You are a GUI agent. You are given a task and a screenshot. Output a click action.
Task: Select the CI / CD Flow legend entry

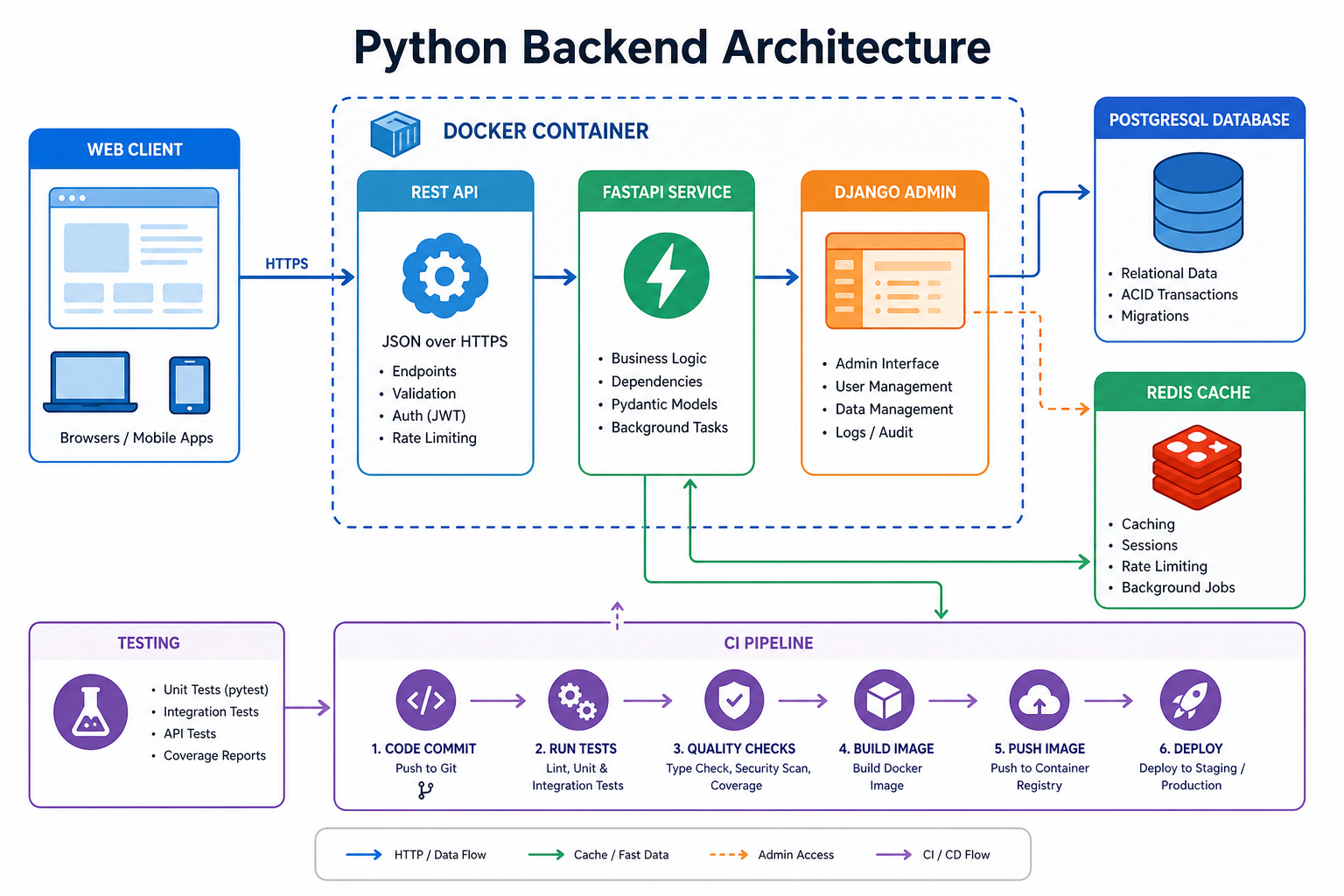[x=933, y=855]
